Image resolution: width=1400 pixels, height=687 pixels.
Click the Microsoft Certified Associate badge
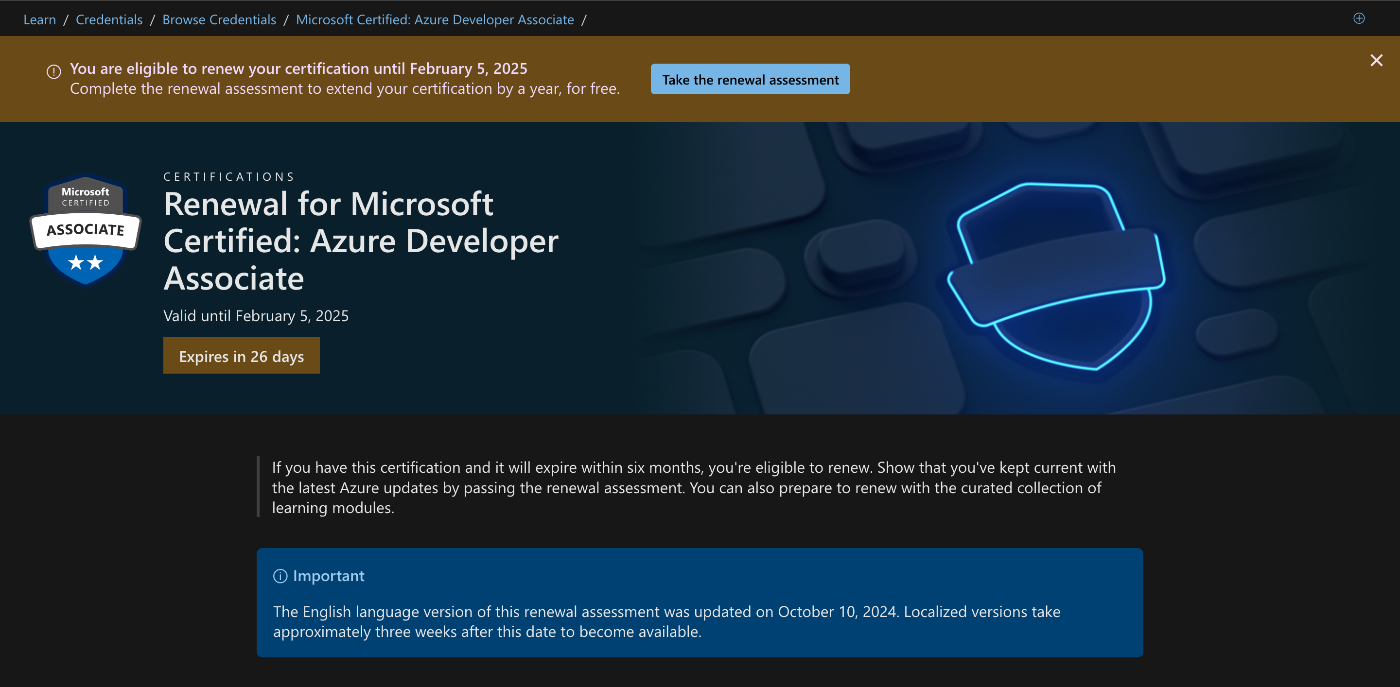pos(86,231)
